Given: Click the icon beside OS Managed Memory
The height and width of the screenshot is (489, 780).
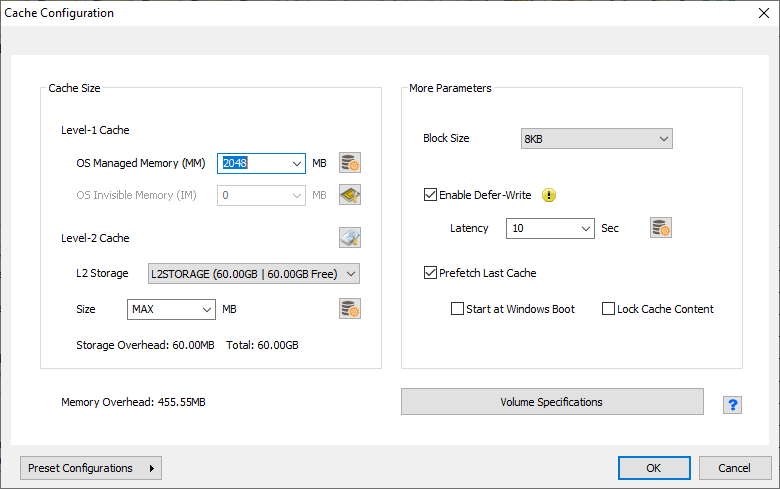Looking at the screenshot, I should [349, 163].
